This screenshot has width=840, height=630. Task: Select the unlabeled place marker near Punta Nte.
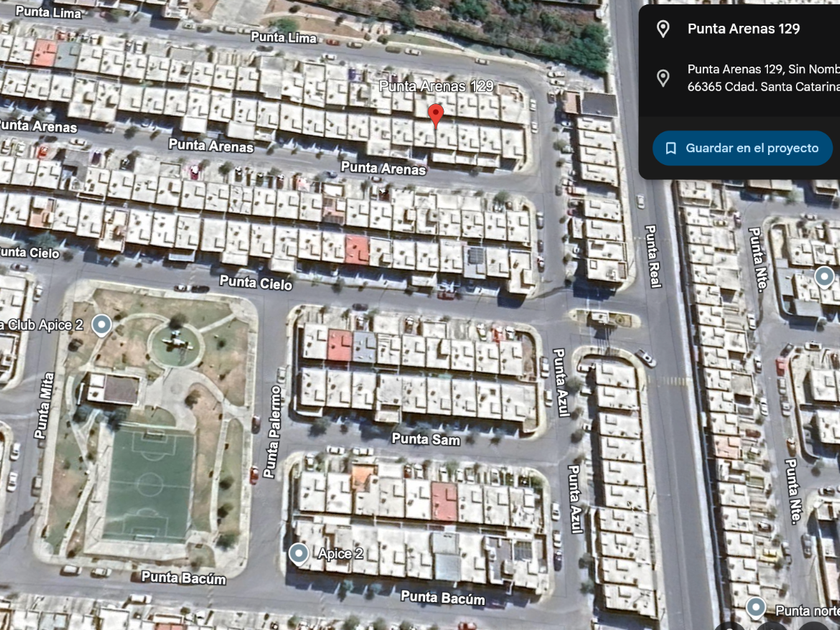824,278
